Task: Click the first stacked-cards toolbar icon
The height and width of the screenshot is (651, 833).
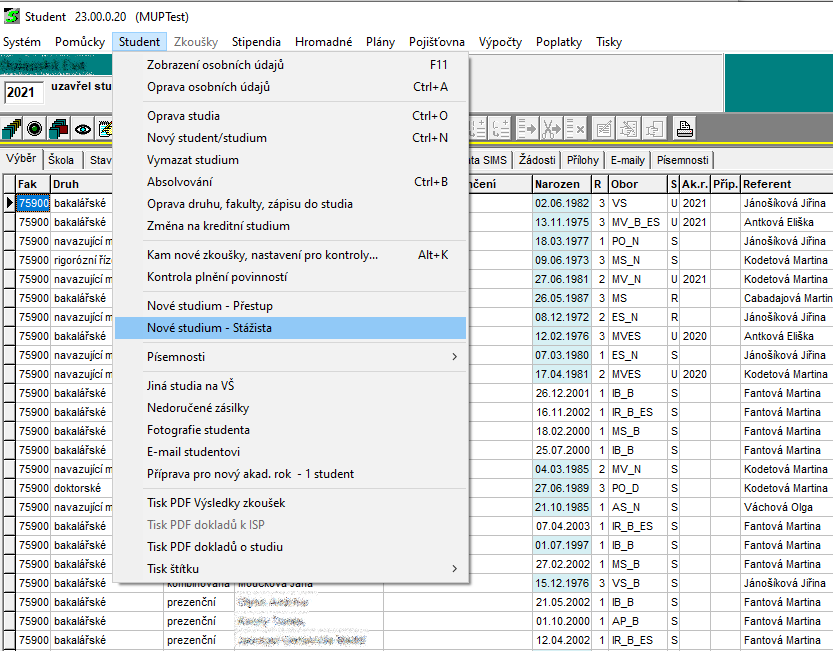Action: click(x=12, y=129)
